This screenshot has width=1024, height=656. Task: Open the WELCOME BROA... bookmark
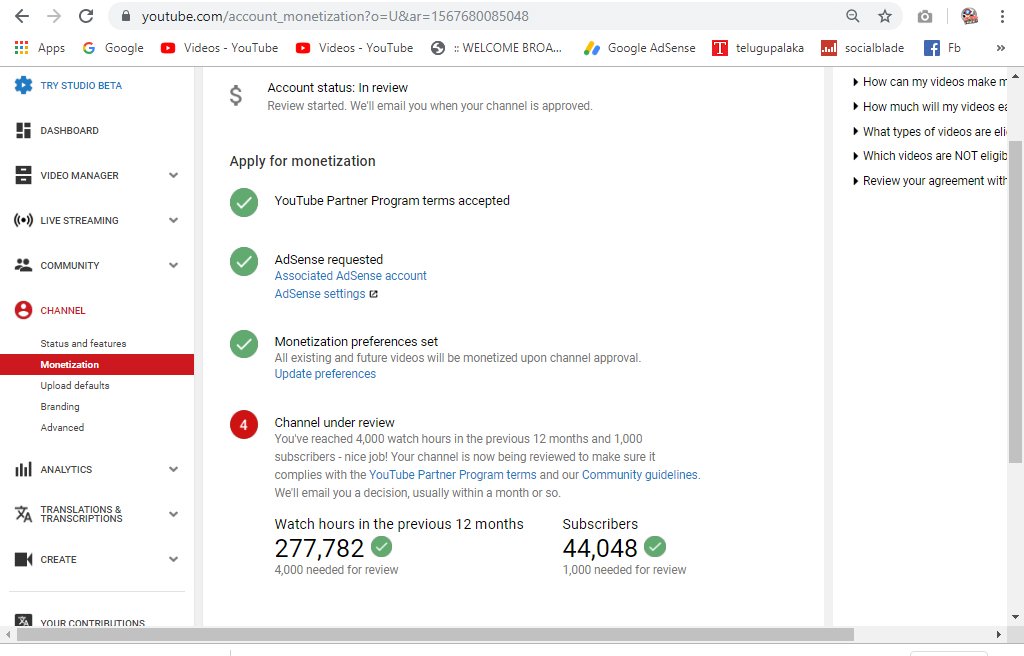click(496, 48)
